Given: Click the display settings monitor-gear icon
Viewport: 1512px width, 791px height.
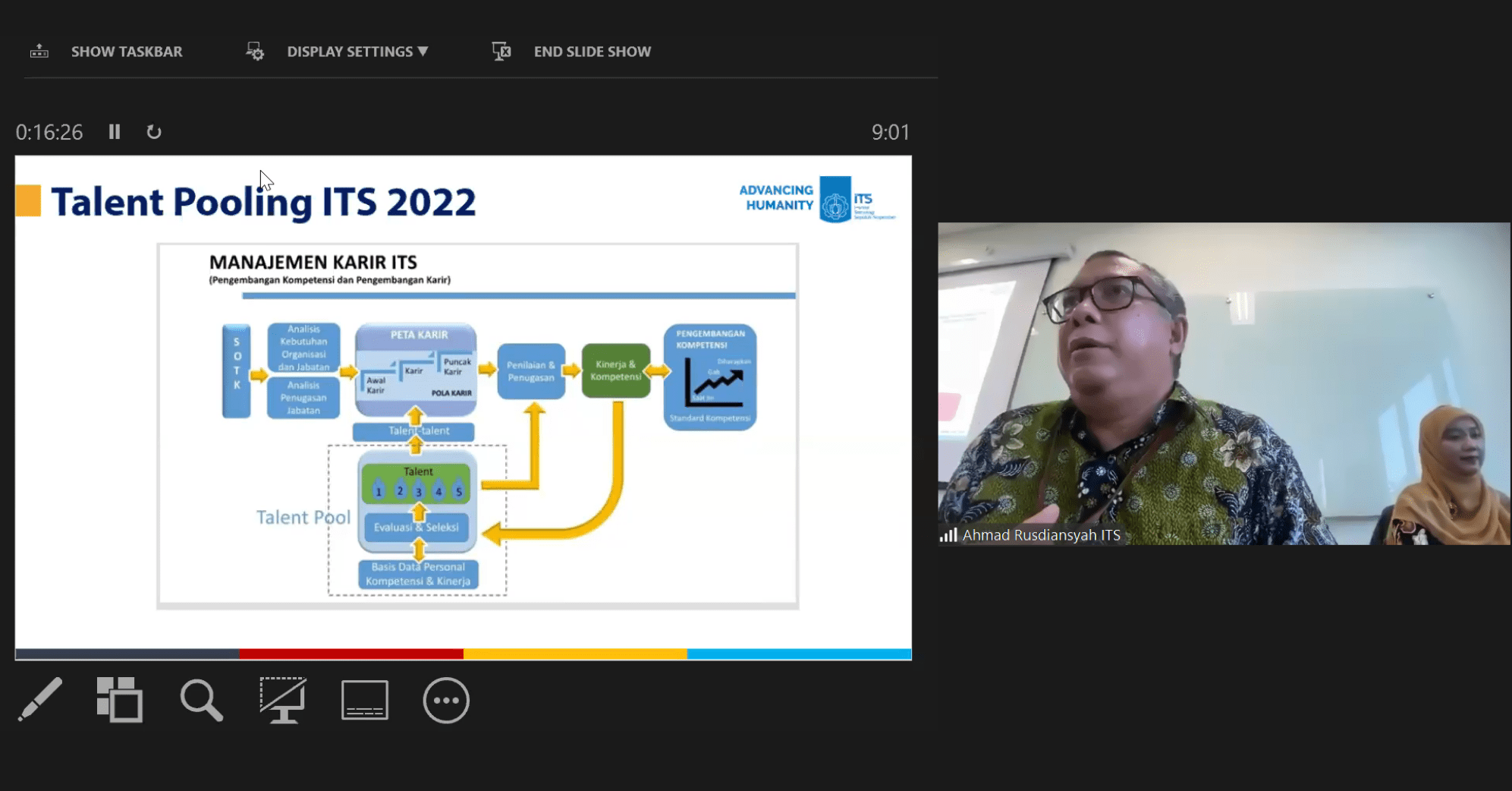Looking at the screenshot, I should pyautogui.click(x=255, y=52).
